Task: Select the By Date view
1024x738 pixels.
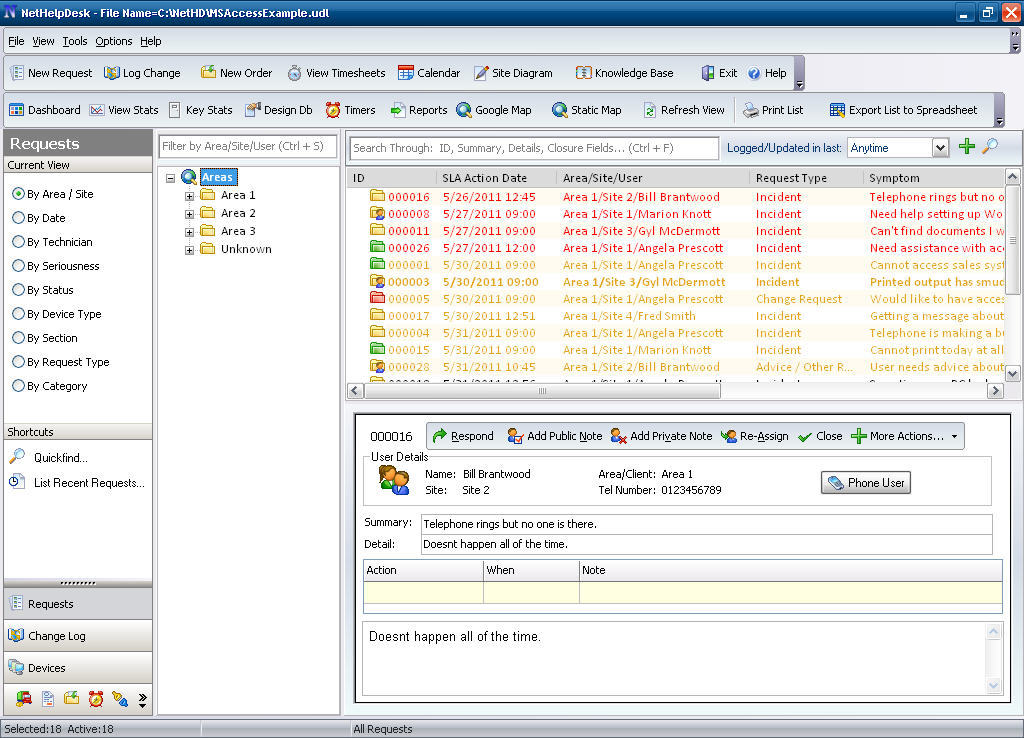Action: point(39,218)
